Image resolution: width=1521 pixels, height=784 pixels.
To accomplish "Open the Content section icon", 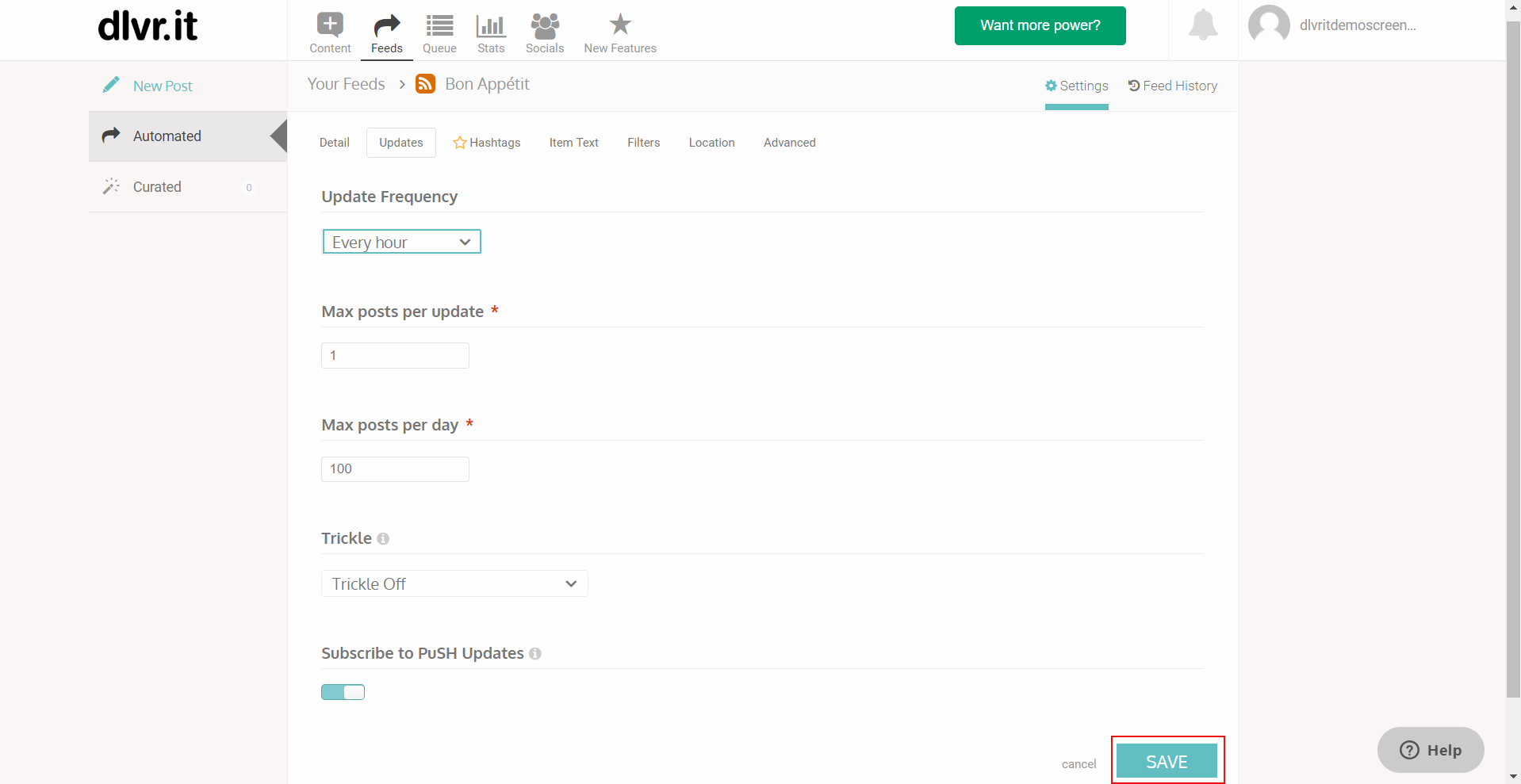I will pos(330,25).
